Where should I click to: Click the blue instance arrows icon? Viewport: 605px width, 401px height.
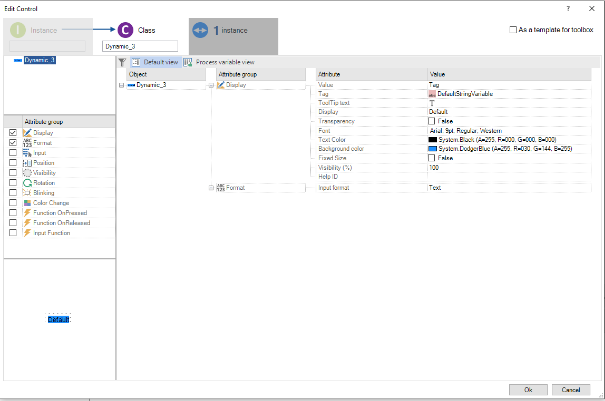tap(200, 30)
